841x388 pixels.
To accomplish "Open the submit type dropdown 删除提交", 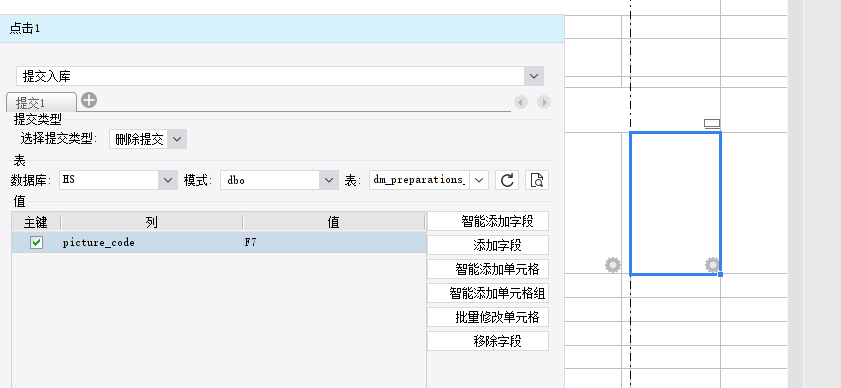I will click(x=177, y=140).
